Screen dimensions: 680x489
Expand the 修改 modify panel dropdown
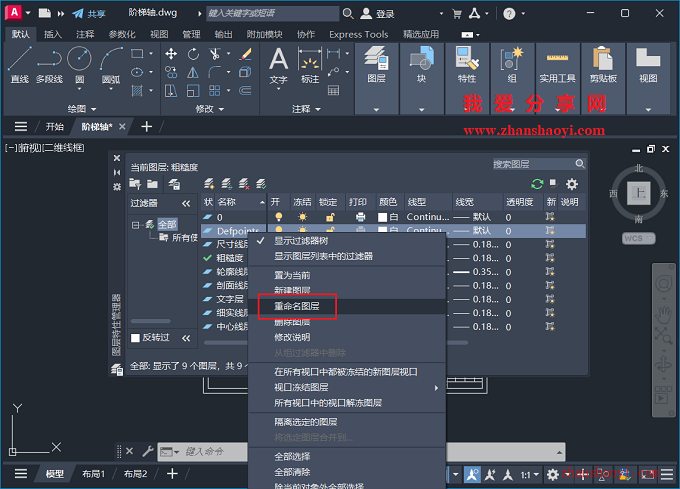click(209, 109)
